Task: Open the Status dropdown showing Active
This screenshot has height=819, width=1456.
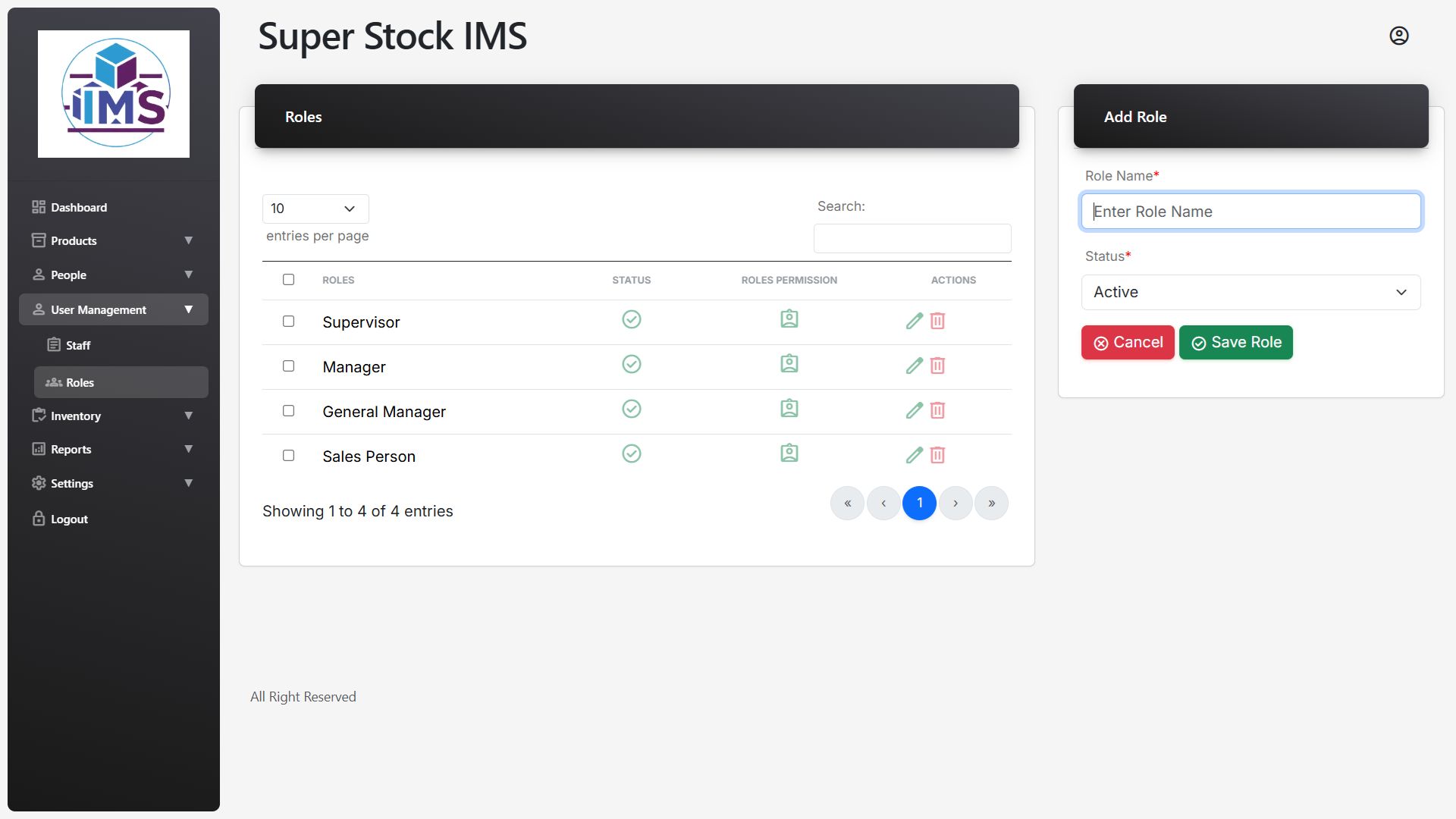Action: click(1250, 292)
